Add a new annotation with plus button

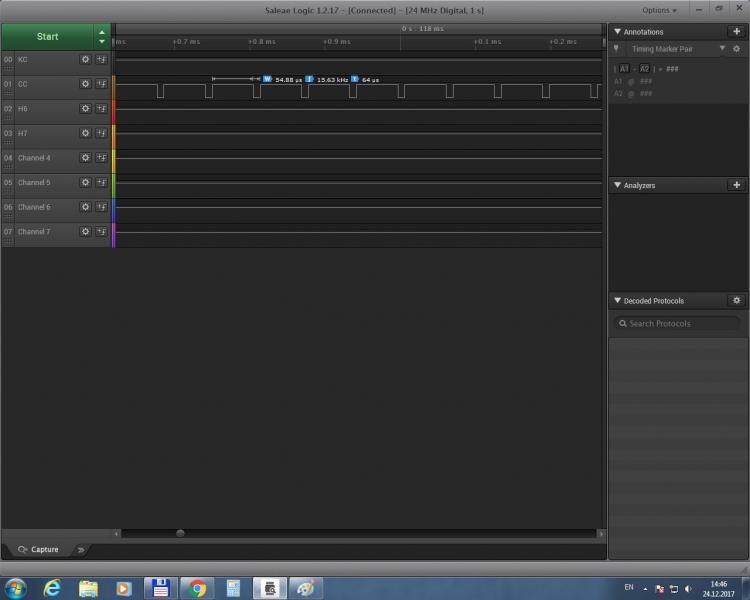pyautogui.click(x=736, y=32)
